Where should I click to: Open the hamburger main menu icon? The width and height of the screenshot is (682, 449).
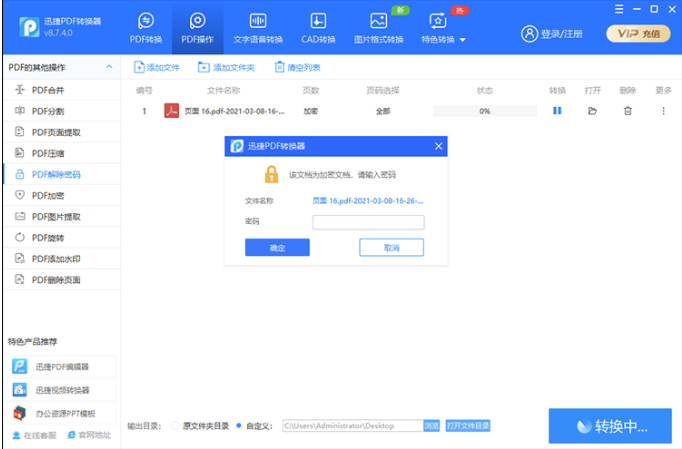tap(619, 9)
